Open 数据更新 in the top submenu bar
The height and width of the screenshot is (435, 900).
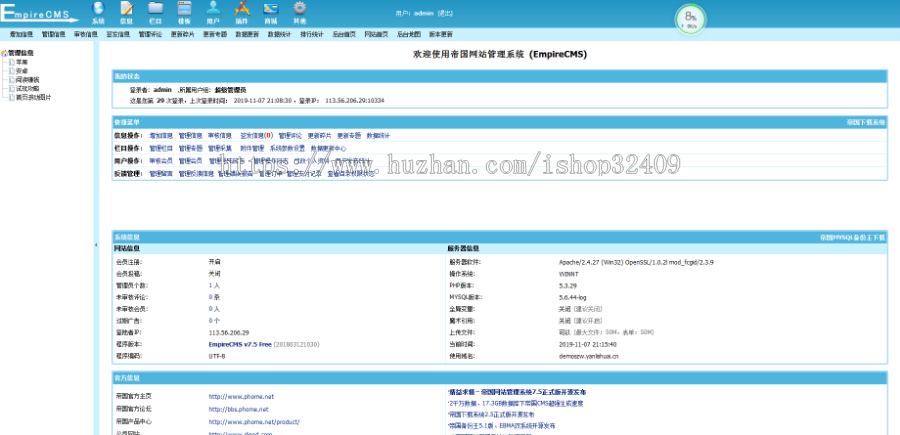[247, 34]
